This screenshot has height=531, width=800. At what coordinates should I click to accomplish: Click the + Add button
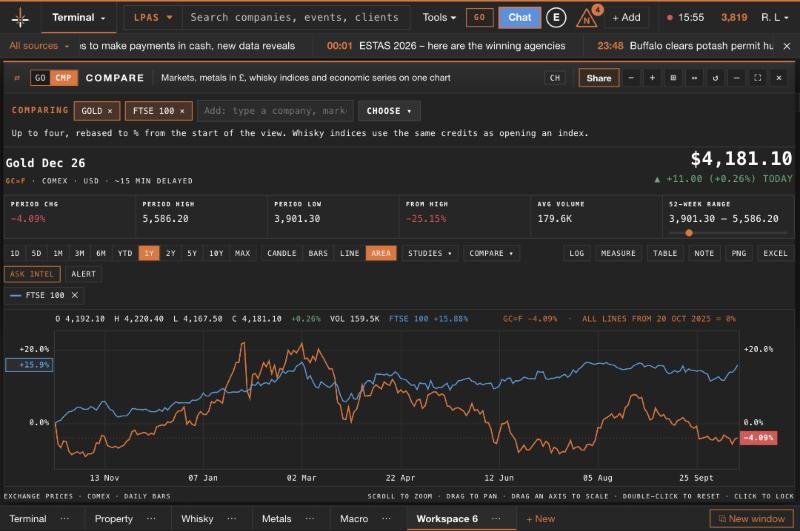tap(626, 18)
